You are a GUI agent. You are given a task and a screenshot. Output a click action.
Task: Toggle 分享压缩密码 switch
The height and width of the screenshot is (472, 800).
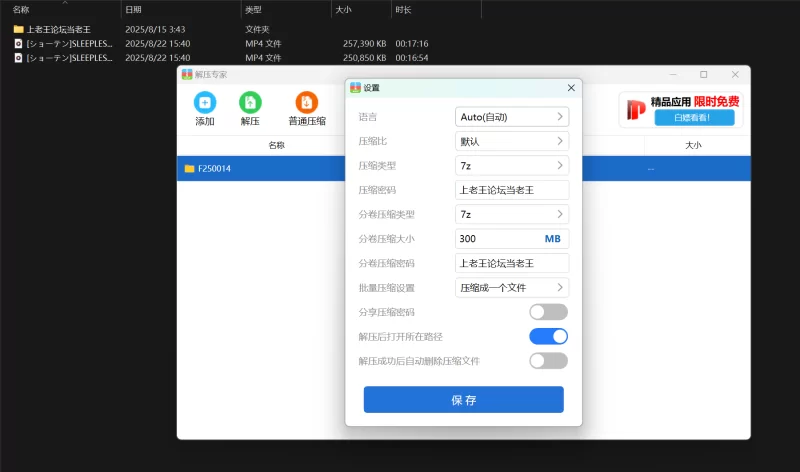[x=548, y=312]
